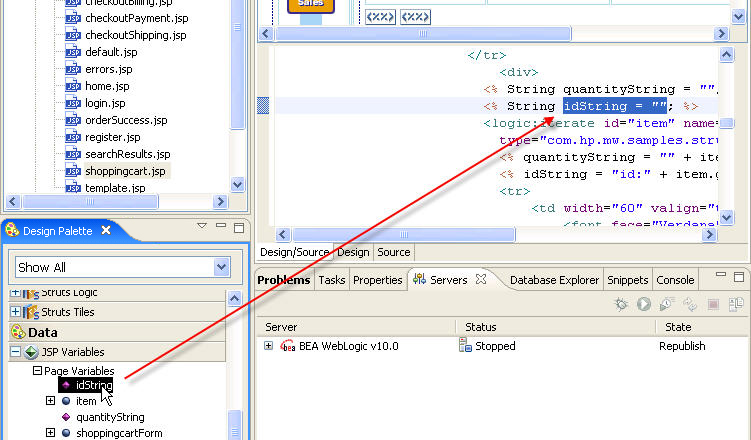Click the Design Palette tab icon
751x440 pixels.
tap(12, 230)
